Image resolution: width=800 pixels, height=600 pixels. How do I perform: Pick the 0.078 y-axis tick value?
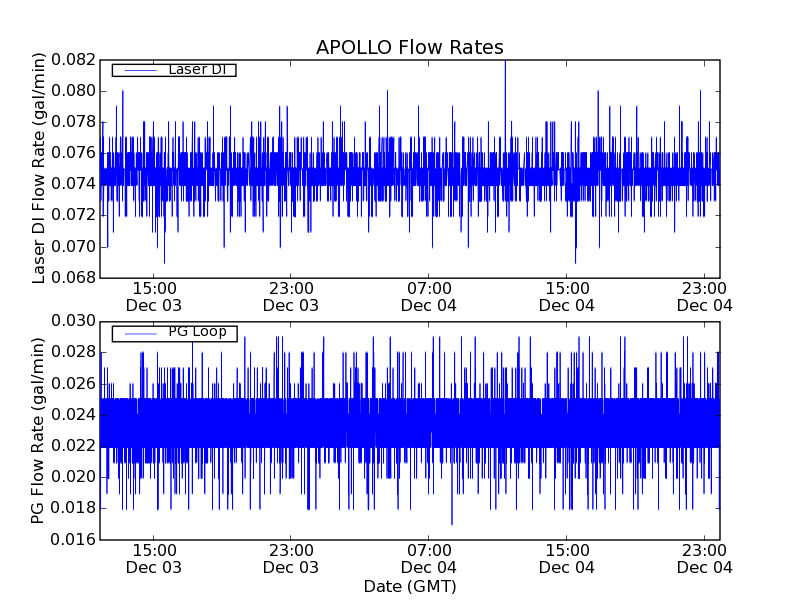[73, 122]
